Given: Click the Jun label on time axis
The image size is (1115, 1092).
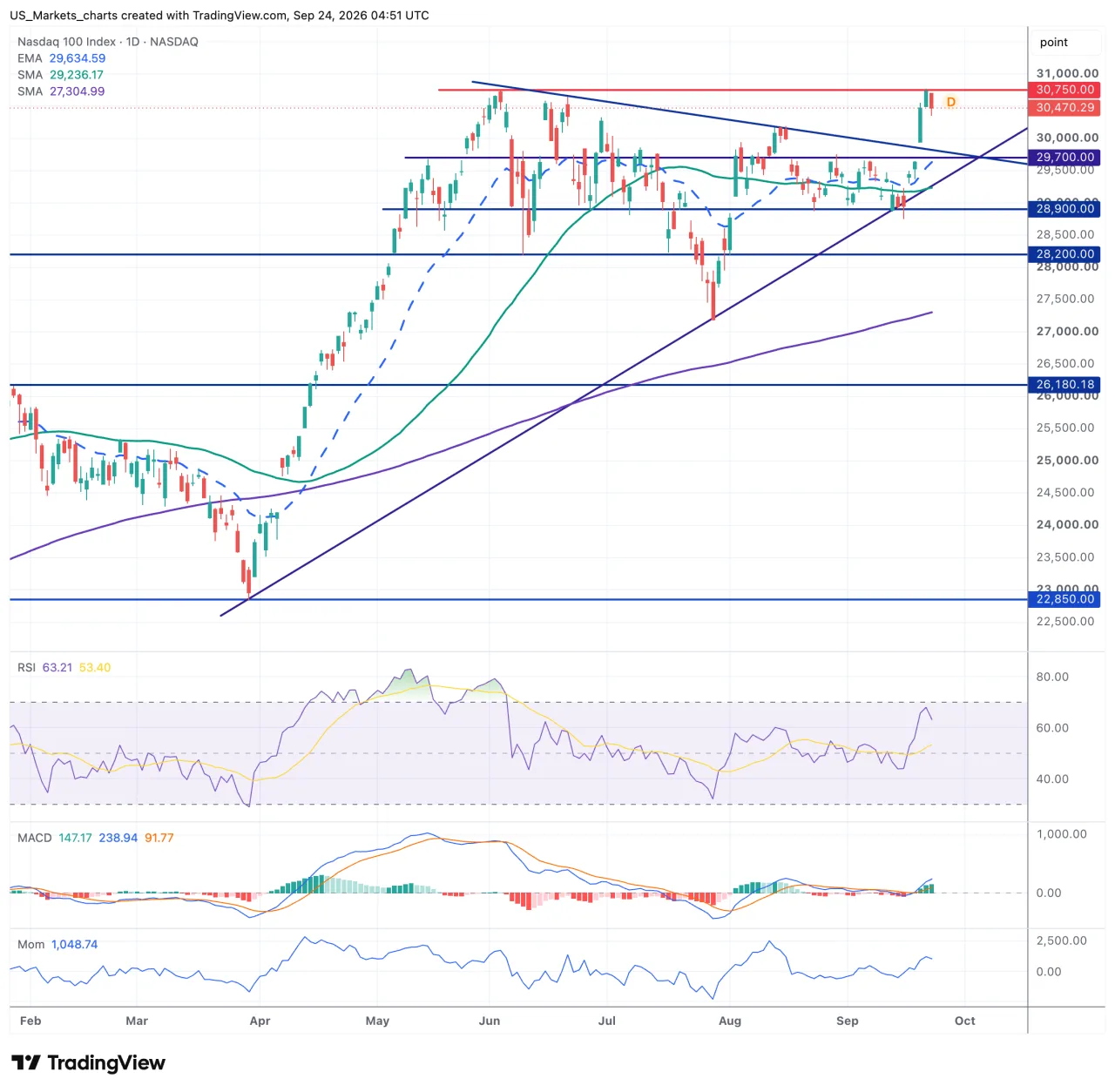Looking at the screenshot, I should pos(490,1021).
